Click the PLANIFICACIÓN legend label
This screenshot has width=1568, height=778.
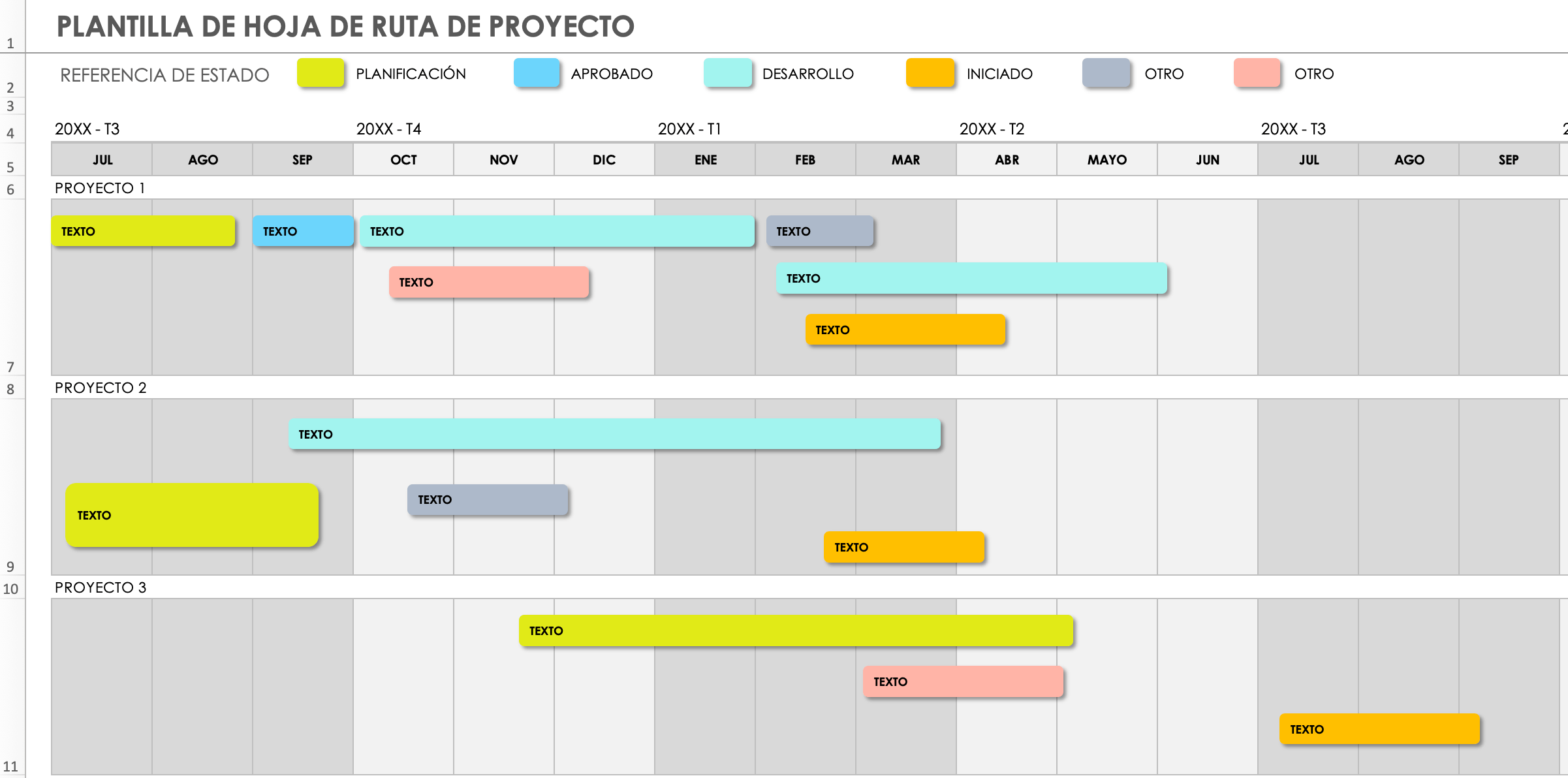[411, 74]
